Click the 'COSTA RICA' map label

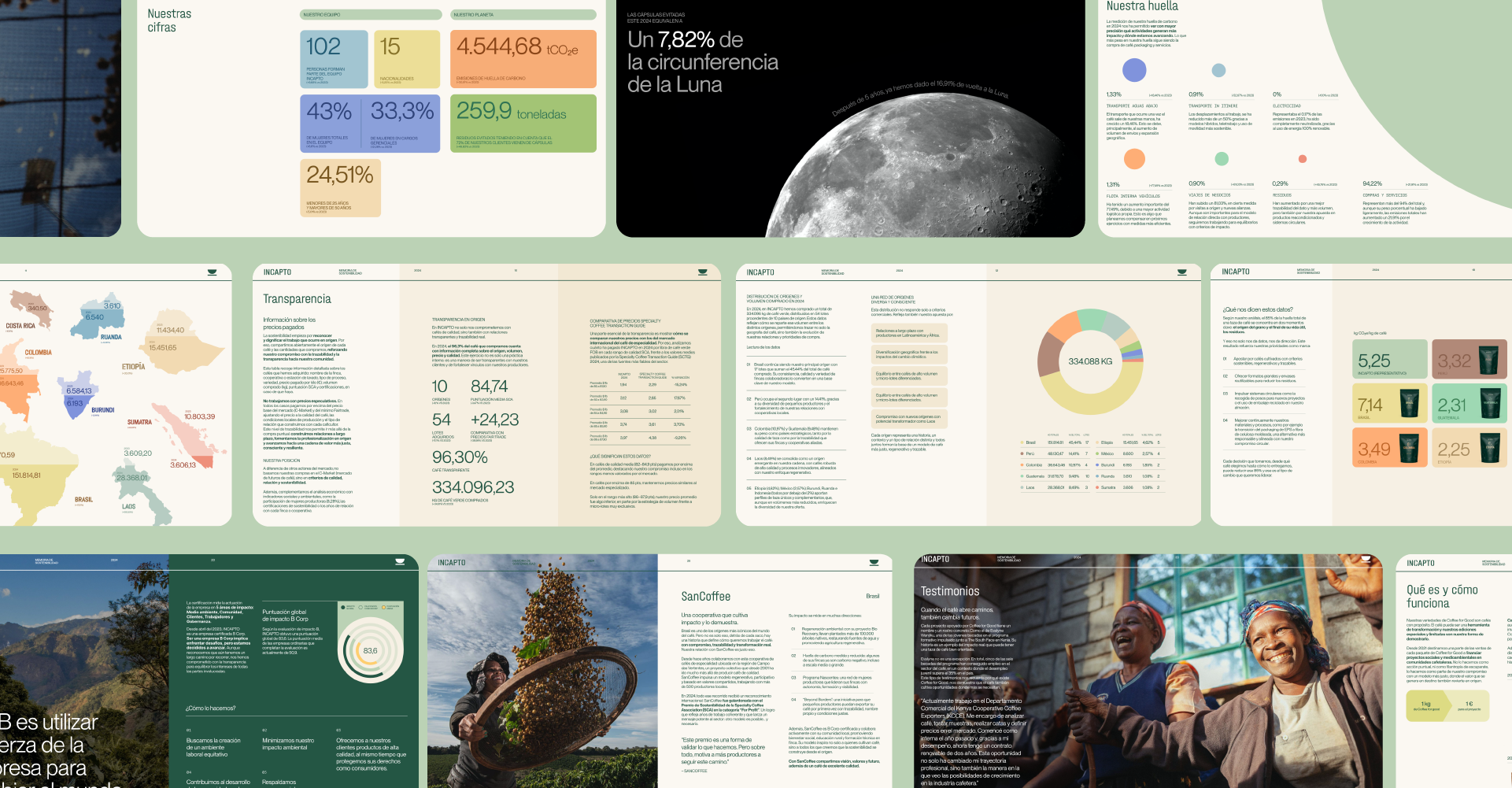pos(20,326)
